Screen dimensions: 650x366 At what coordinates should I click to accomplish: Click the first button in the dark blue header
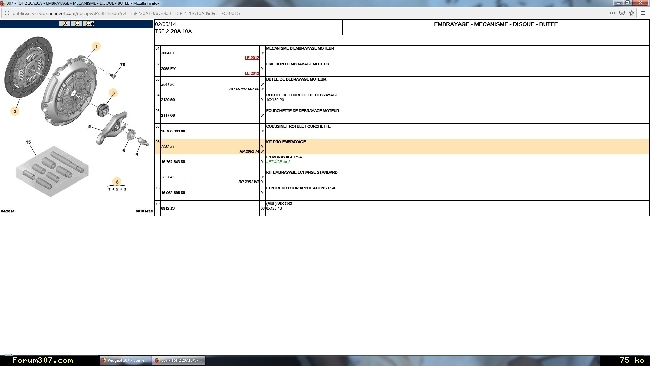(64, 24)
